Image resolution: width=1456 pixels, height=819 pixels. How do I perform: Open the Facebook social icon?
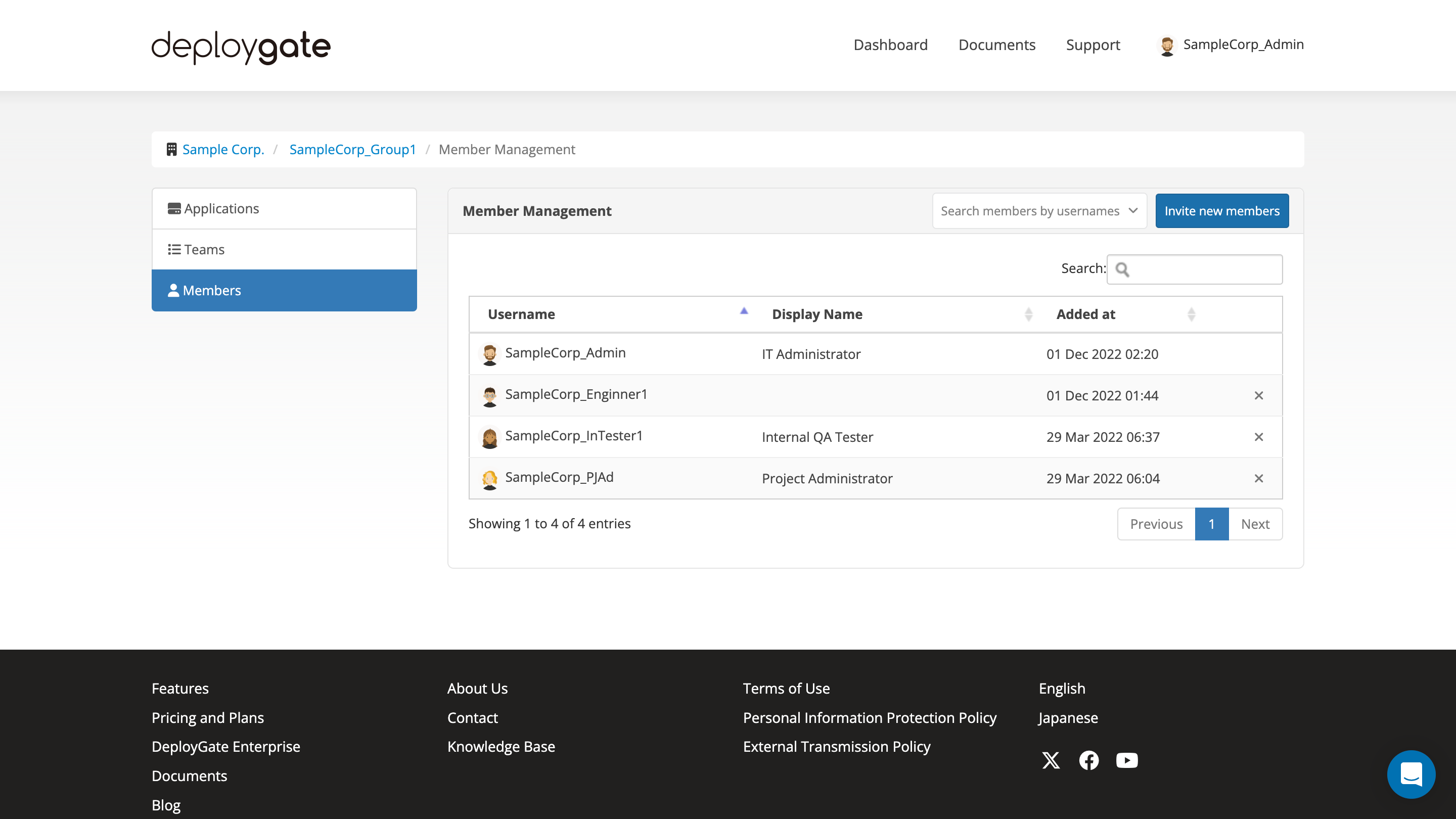[1088, 760]
